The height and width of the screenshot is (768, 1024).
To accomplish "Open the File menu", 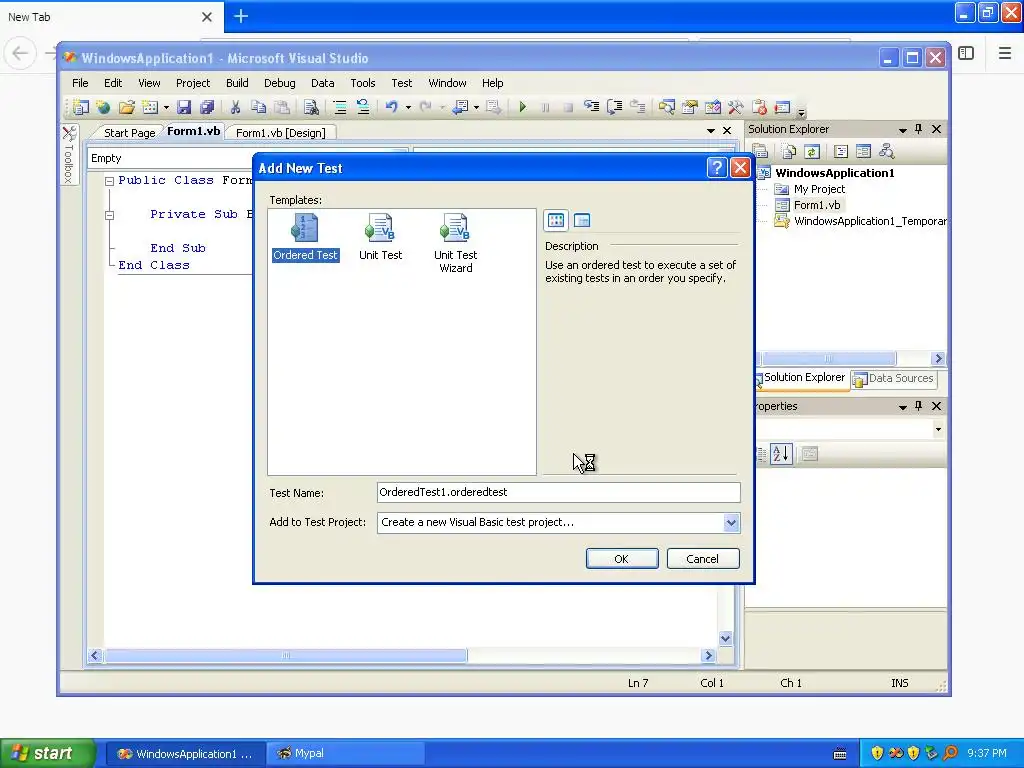I will click(80, 83).
